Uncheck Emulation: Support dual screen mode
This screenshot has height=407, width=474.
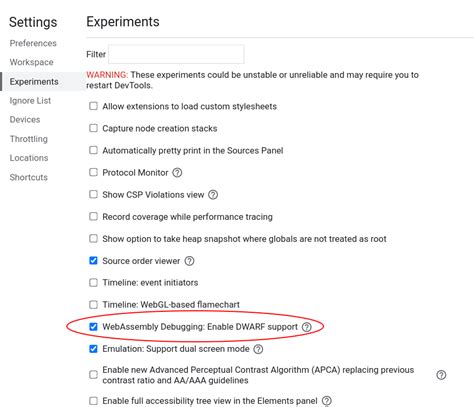pyautogui.click(x=93, y=349)
